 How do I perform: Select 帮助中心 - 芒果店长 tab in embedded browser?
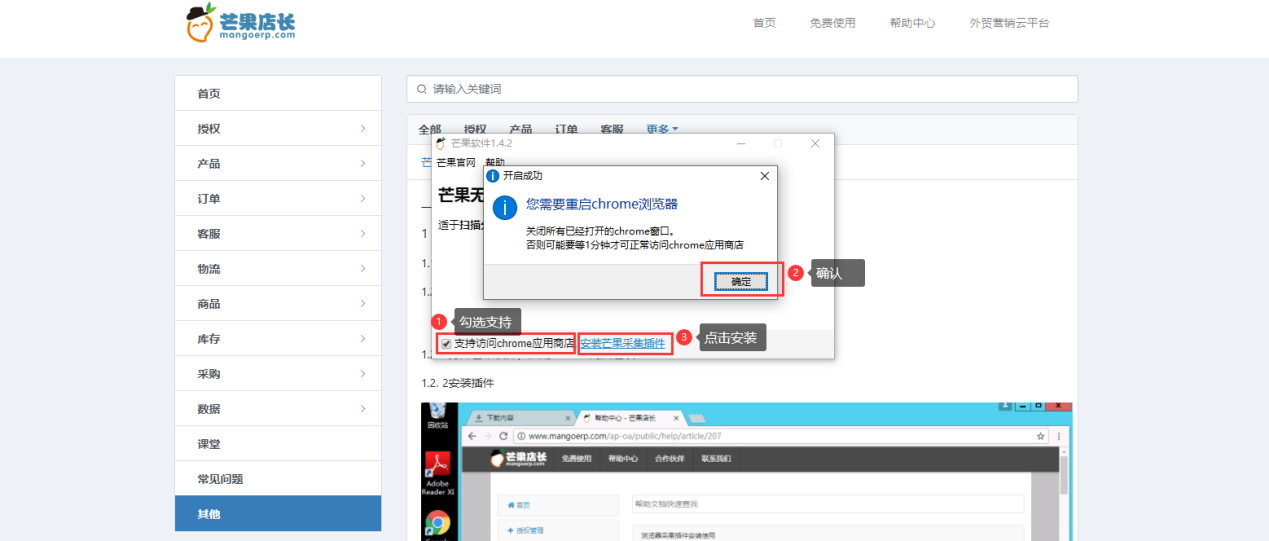[630, 417]
